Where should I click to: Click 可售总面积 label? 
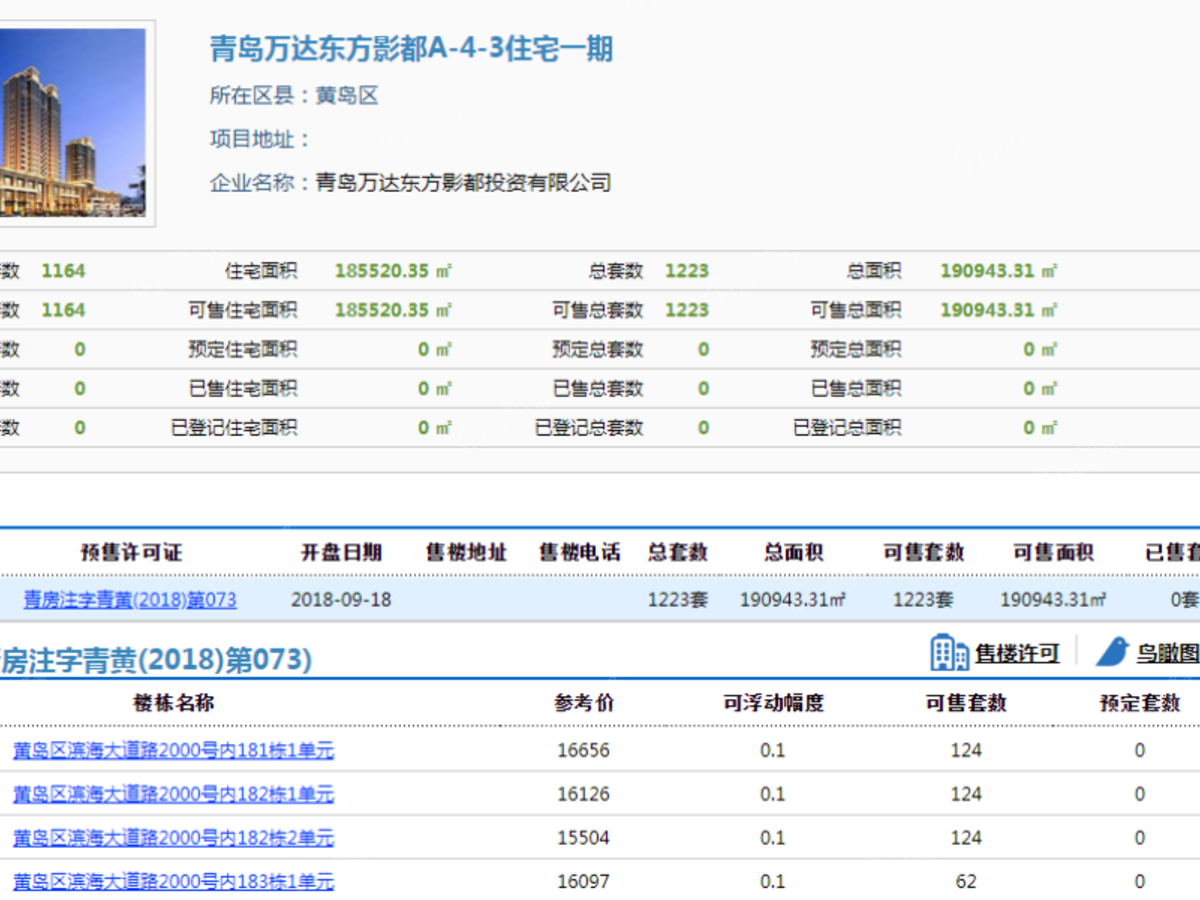(855, 310)
